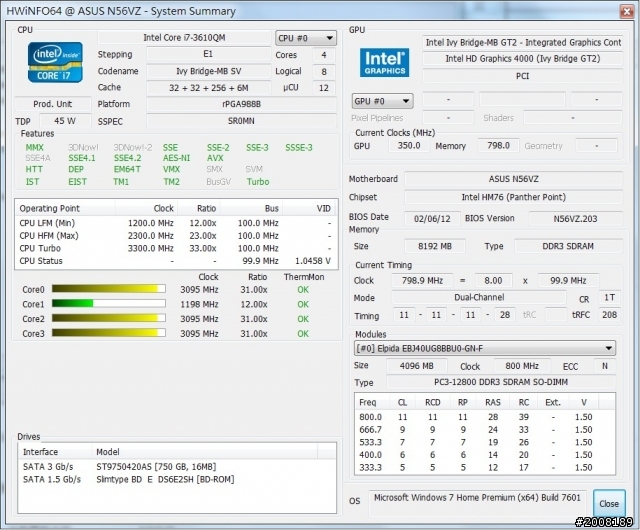Screen dimensions: 640x530
Task: Click the GPU clock 350.0 field
Action: [x=409, y=145]
